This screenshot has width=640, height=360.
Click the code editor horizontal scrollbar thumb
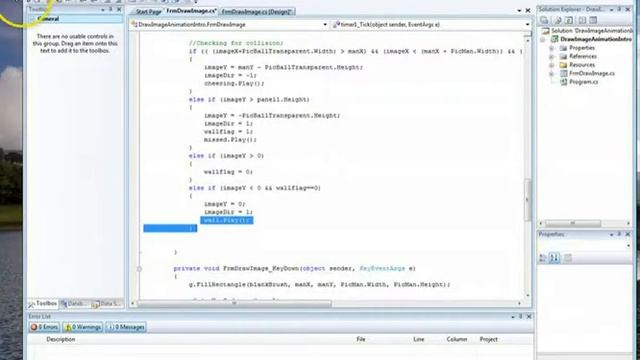(x=235, y=304)
